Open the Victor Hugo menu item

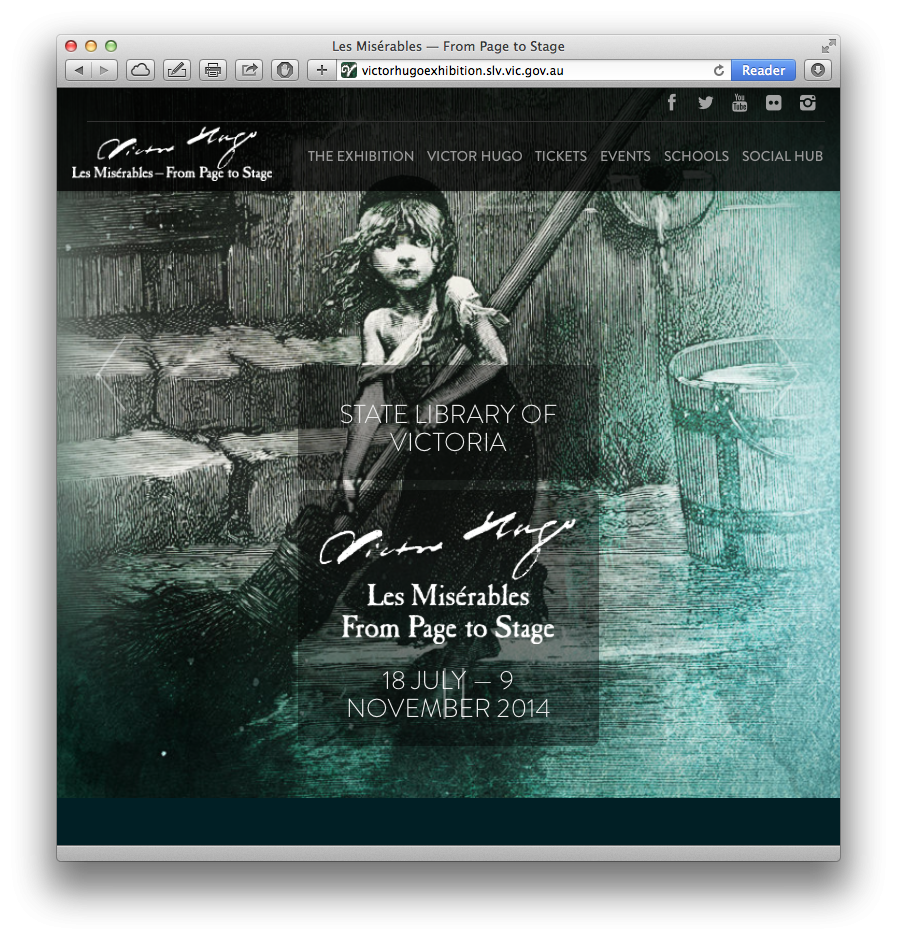pyautogui.click(x=474, y=156)
